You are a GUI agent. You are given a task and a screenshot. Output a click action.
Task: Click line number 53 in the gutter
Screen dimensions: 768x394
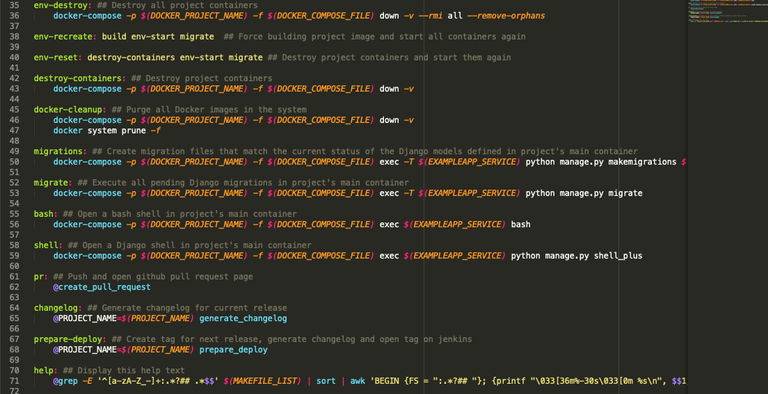click(x=14, y=193)
